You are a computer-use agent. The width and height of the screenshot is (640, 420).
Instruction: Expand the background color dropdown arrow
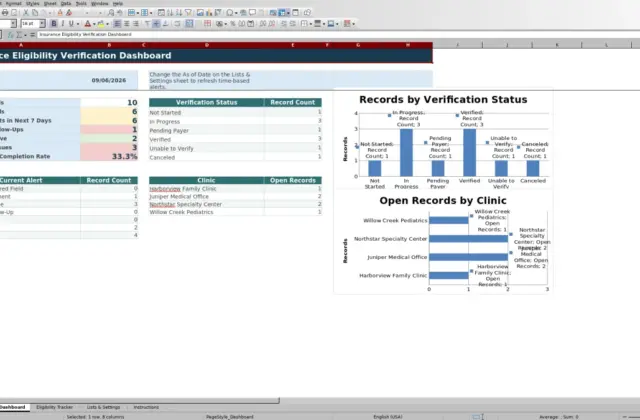tap(107, 24)
